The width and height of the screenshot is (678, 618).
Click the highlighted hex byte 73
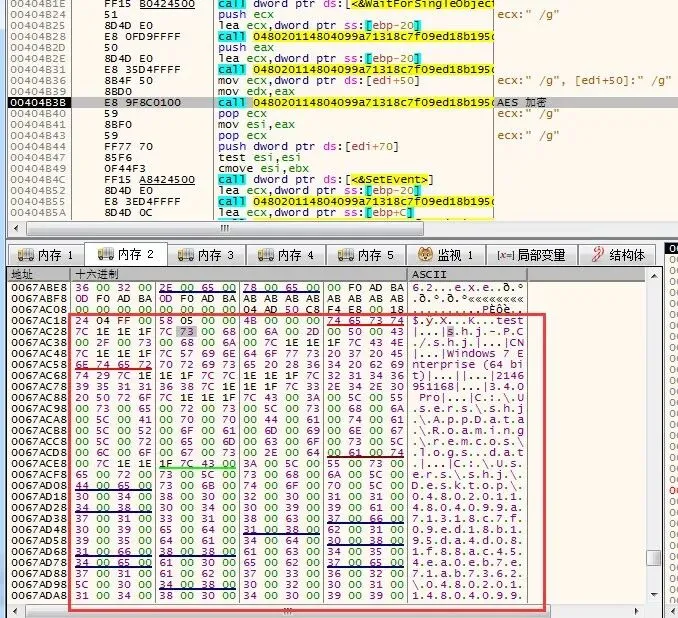[x=186, y=332]
